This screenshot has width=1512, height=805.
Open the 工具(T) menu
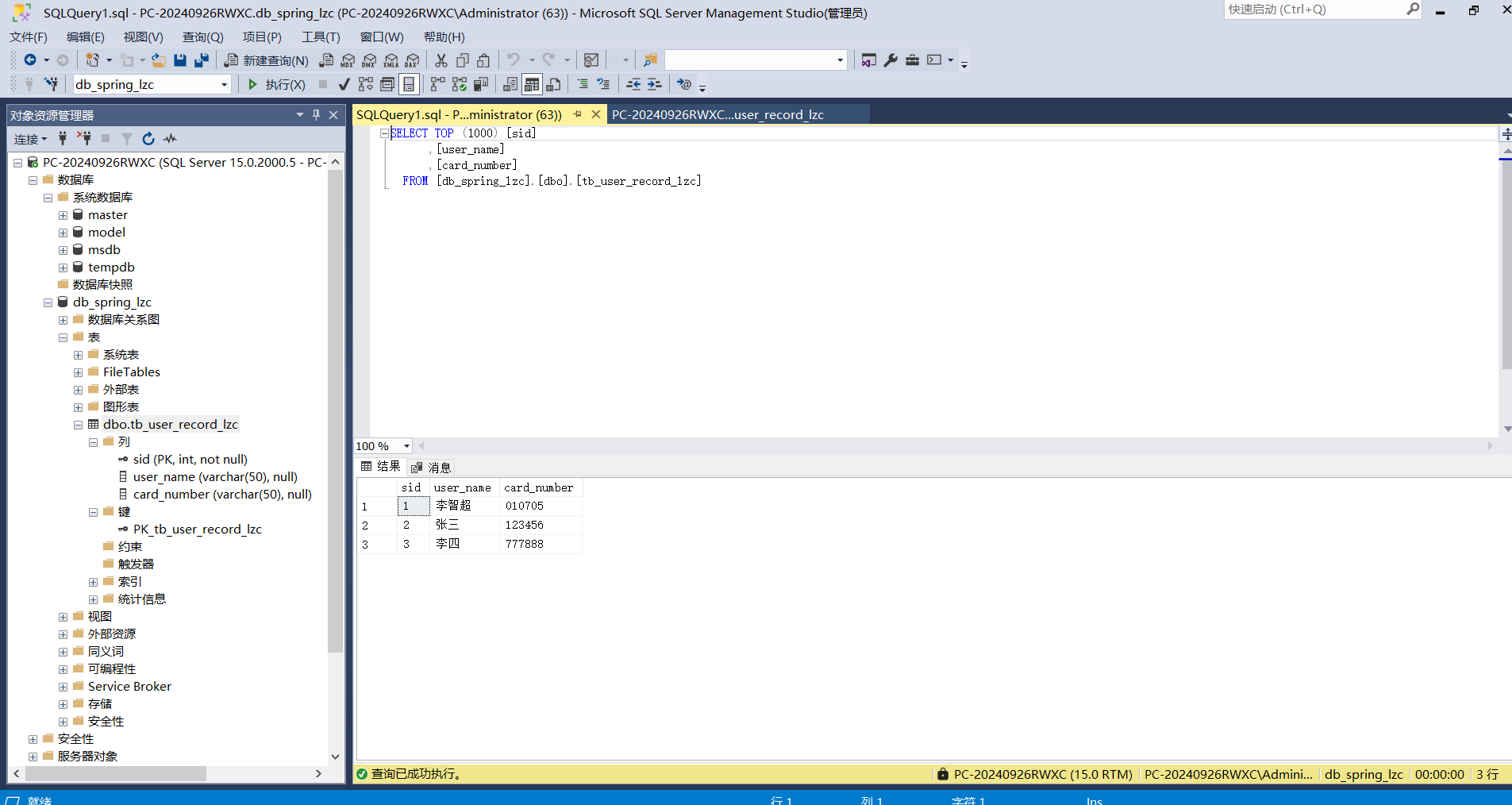tap(321, 37)
